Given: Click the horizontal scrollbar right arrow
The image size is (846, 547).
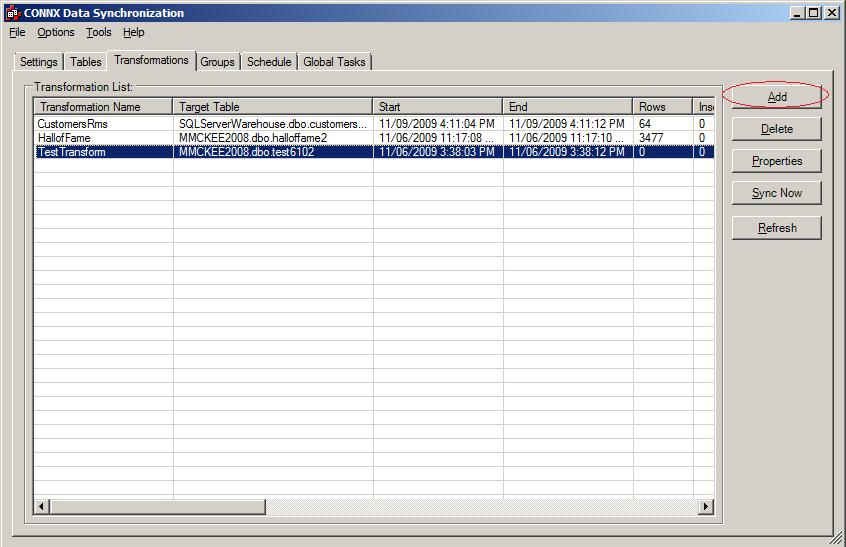Looking at the screenshot, I should pyautogui.click(x=706, y=507).
